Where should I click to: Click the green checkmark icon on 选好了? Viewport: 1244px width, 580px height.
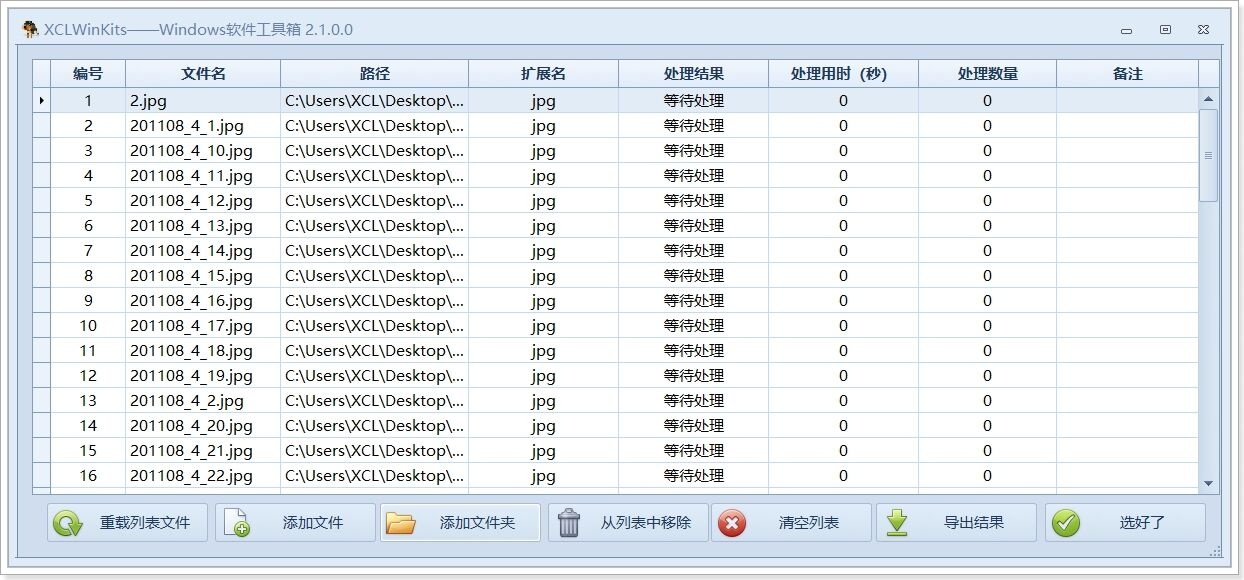(1066, 523)
